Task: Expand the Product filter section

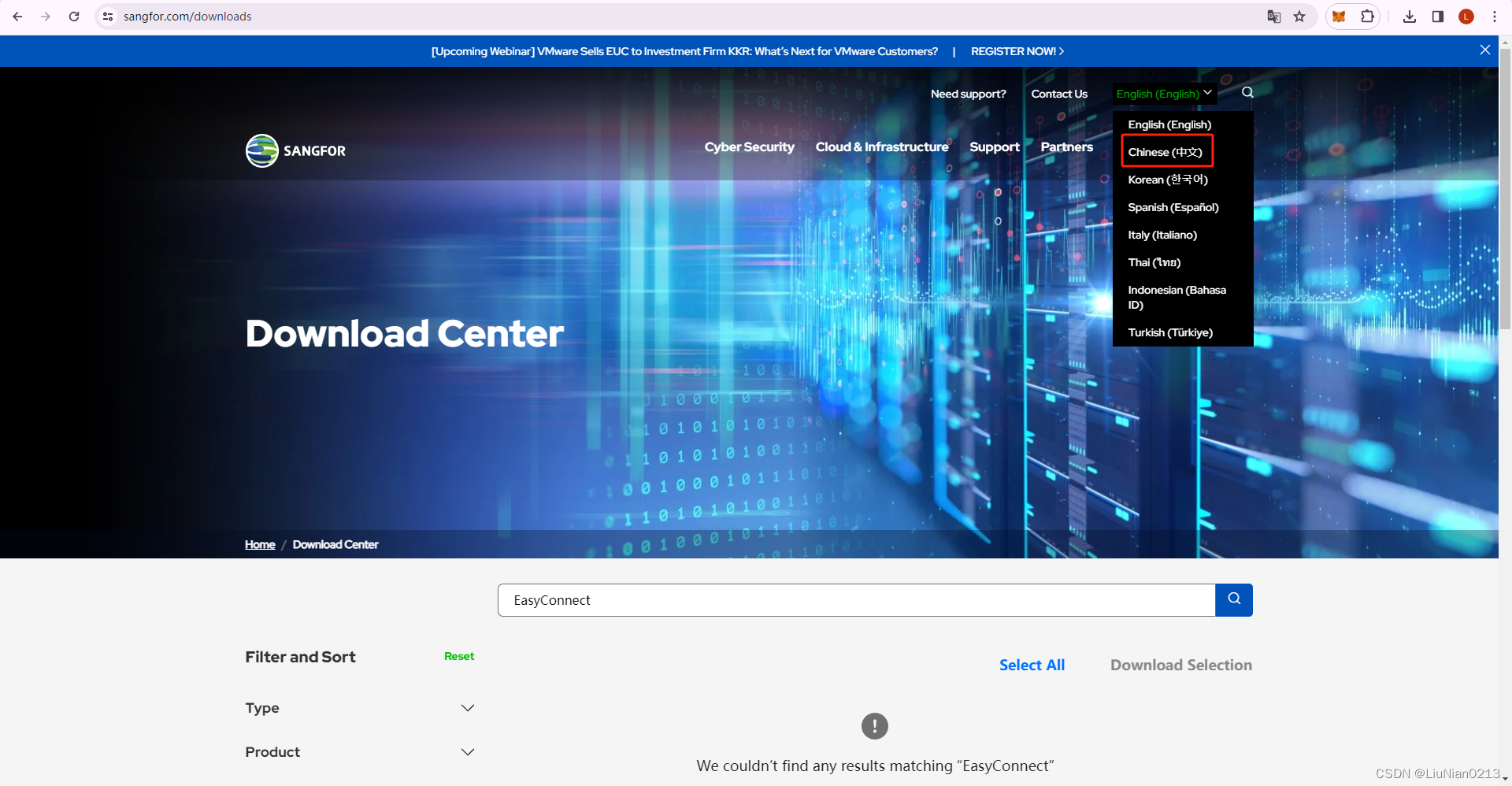Action: pyautogui.click(x=360, y=752)
